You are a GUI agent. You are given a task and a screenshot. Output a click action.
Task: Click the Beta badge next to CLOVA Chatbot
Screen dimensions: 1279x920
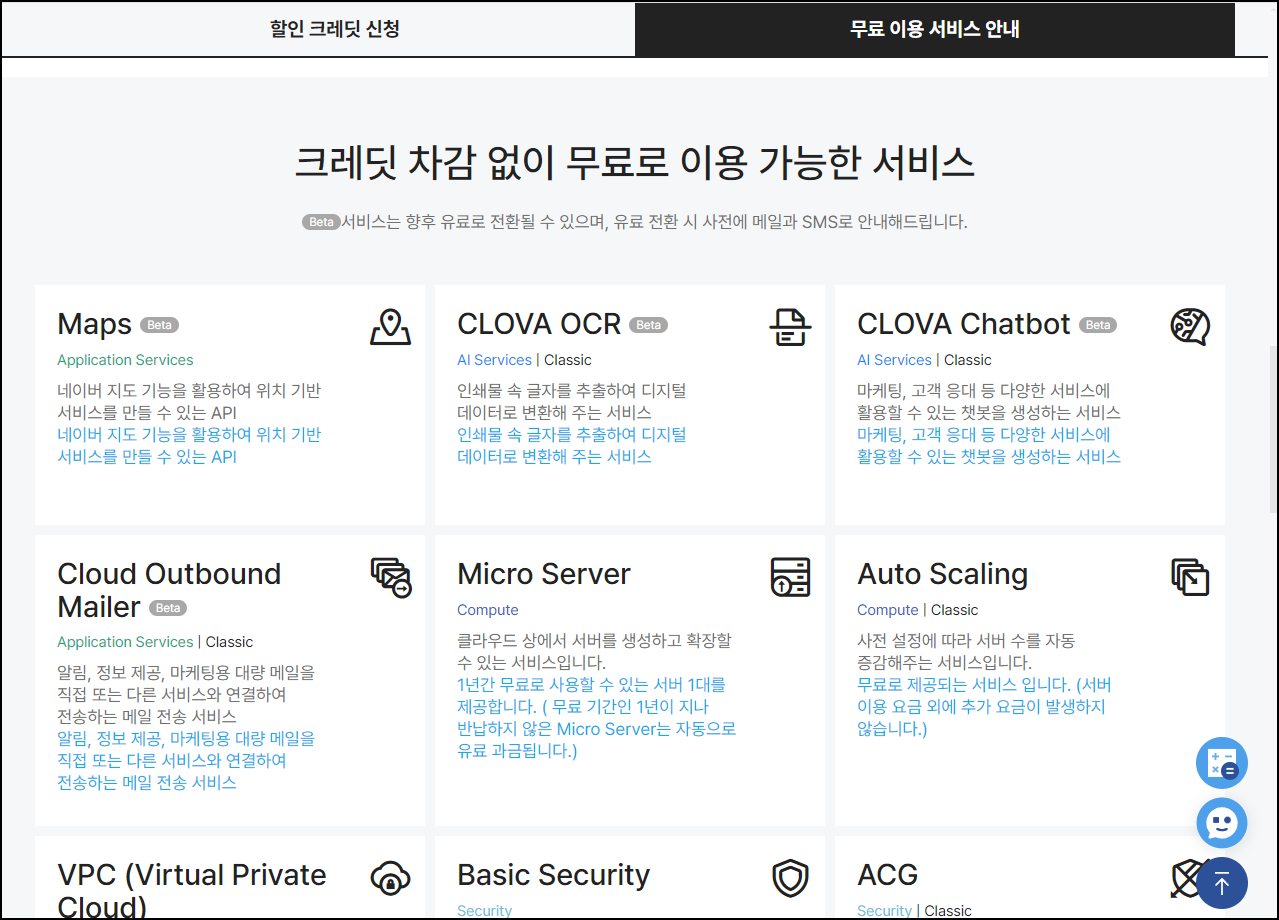(x=1098, y=325)
